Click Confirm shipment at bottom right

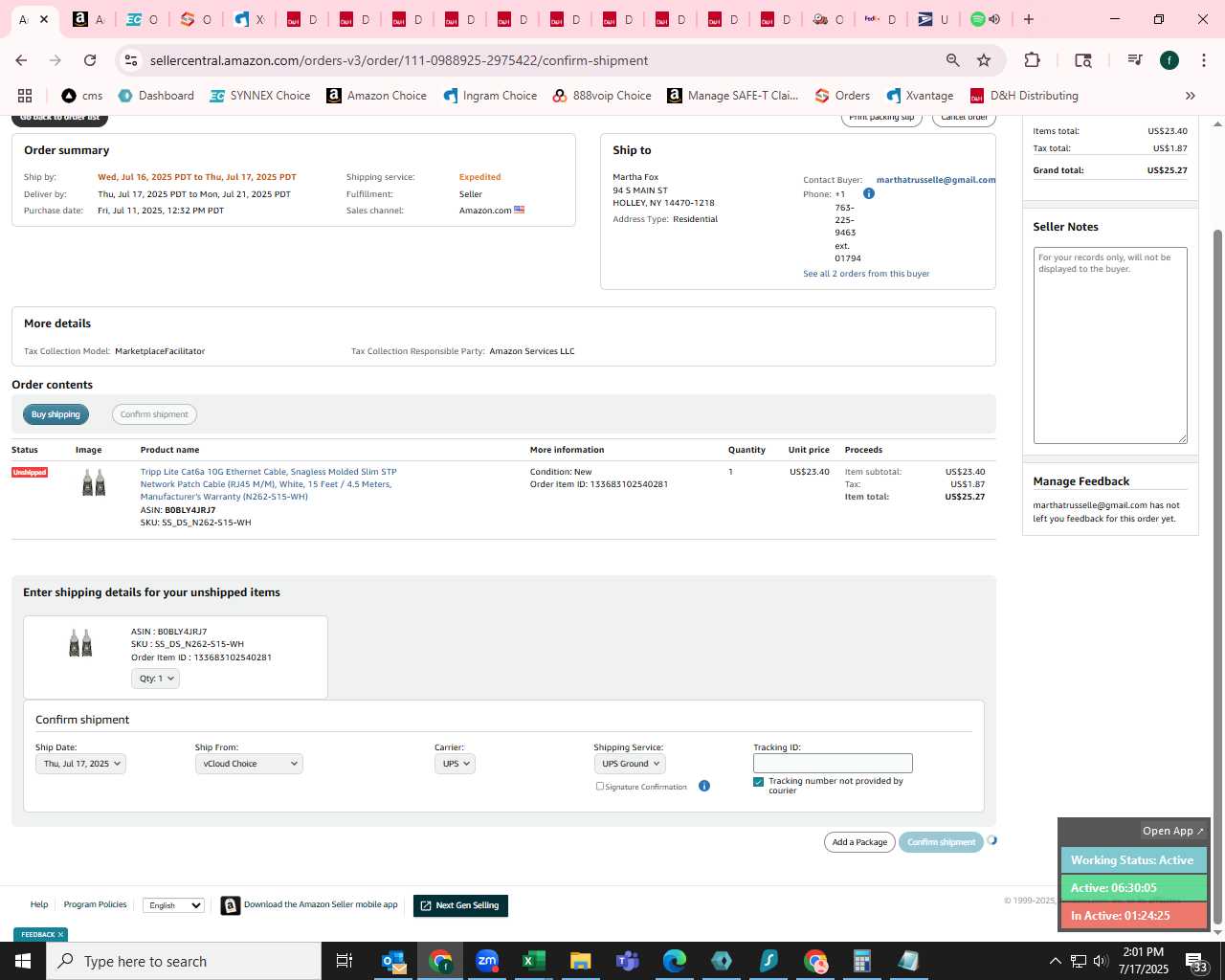(941, 842)
